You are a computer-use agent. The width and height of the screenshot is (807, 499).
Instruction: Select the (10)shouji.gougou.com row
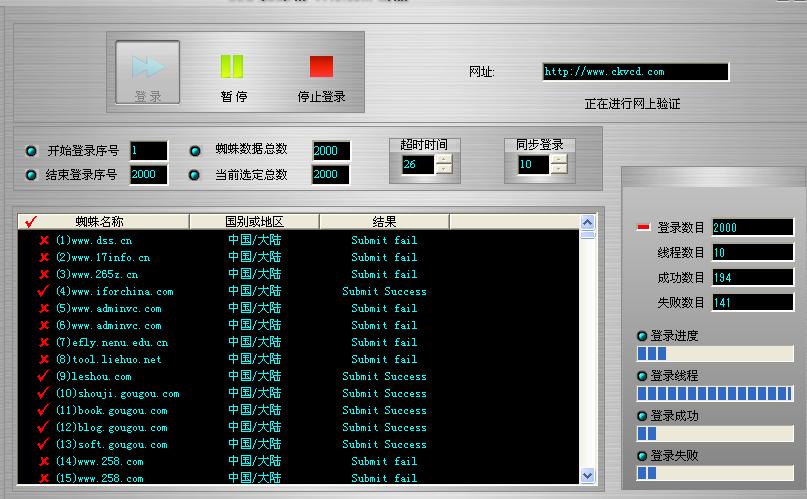point(298,394)
